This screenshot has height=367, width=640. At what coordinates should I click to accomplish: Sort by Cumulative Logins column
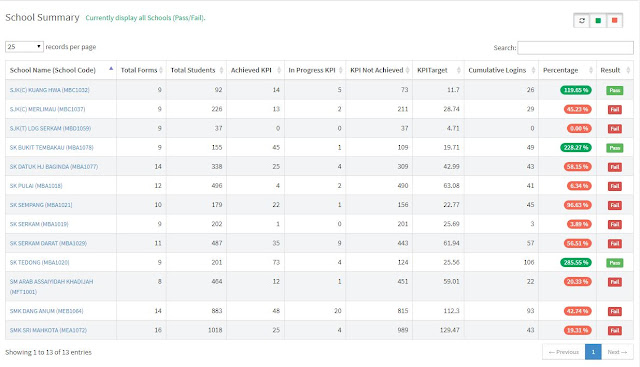pos(501,70)
